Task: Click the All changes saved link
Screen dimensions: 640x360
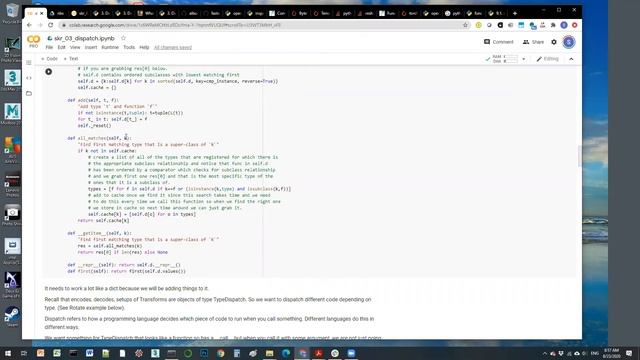Action: [x=173, y=47]
